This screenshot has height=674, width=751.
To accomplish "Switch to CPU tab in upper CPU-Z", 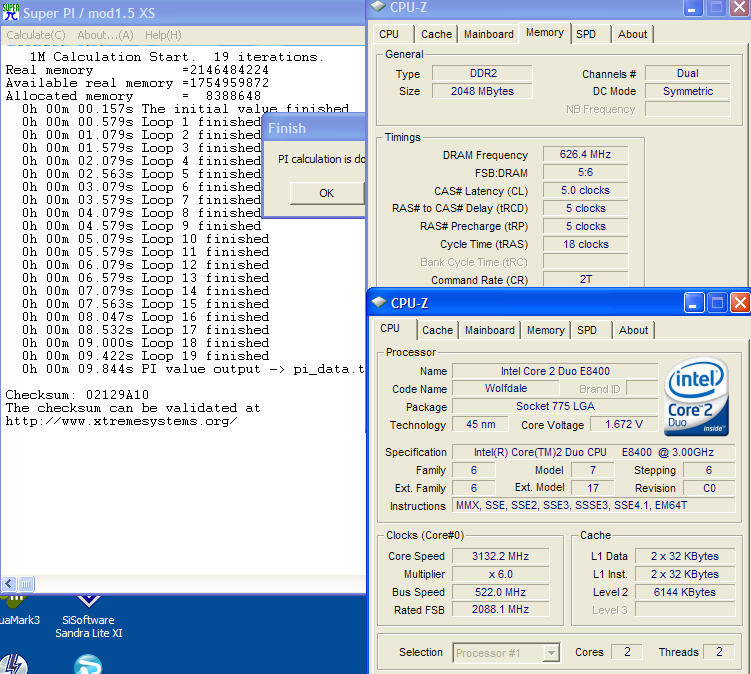I will point(389,34).
